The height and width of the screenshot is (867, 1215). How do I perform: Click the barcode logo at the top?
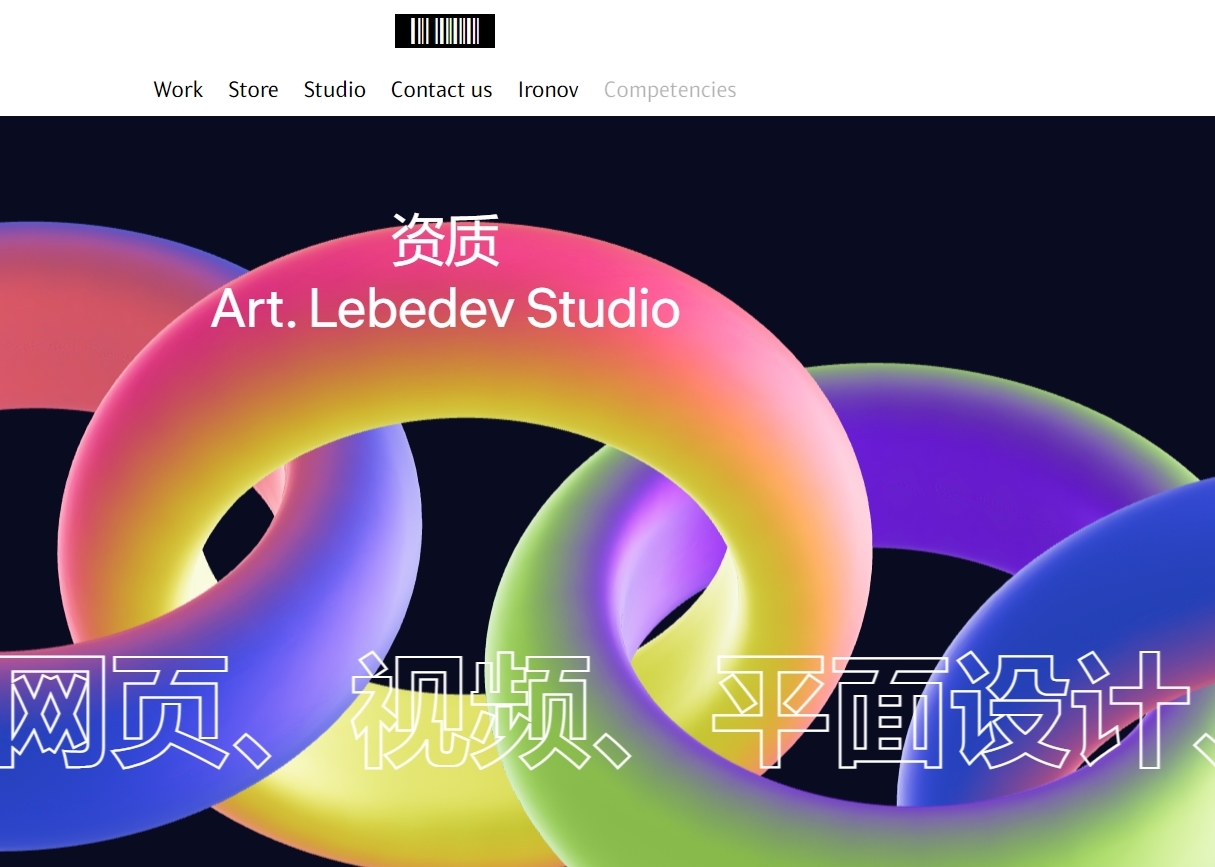coord(445,31)
